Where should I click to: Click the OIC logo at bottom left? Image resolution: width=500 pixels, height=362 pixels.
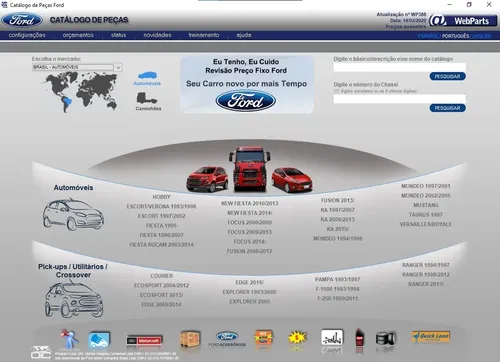point(41,352)
